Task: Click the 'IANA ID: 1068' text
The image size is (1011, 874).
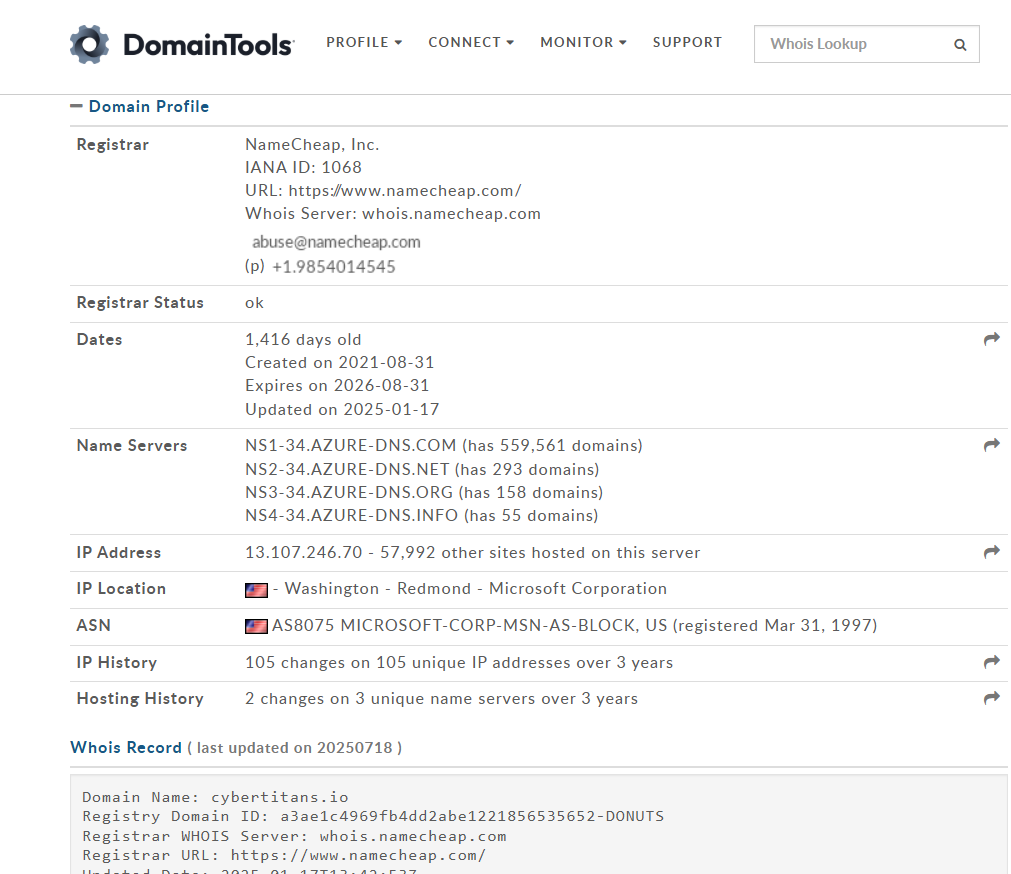Action: (303, 168)
